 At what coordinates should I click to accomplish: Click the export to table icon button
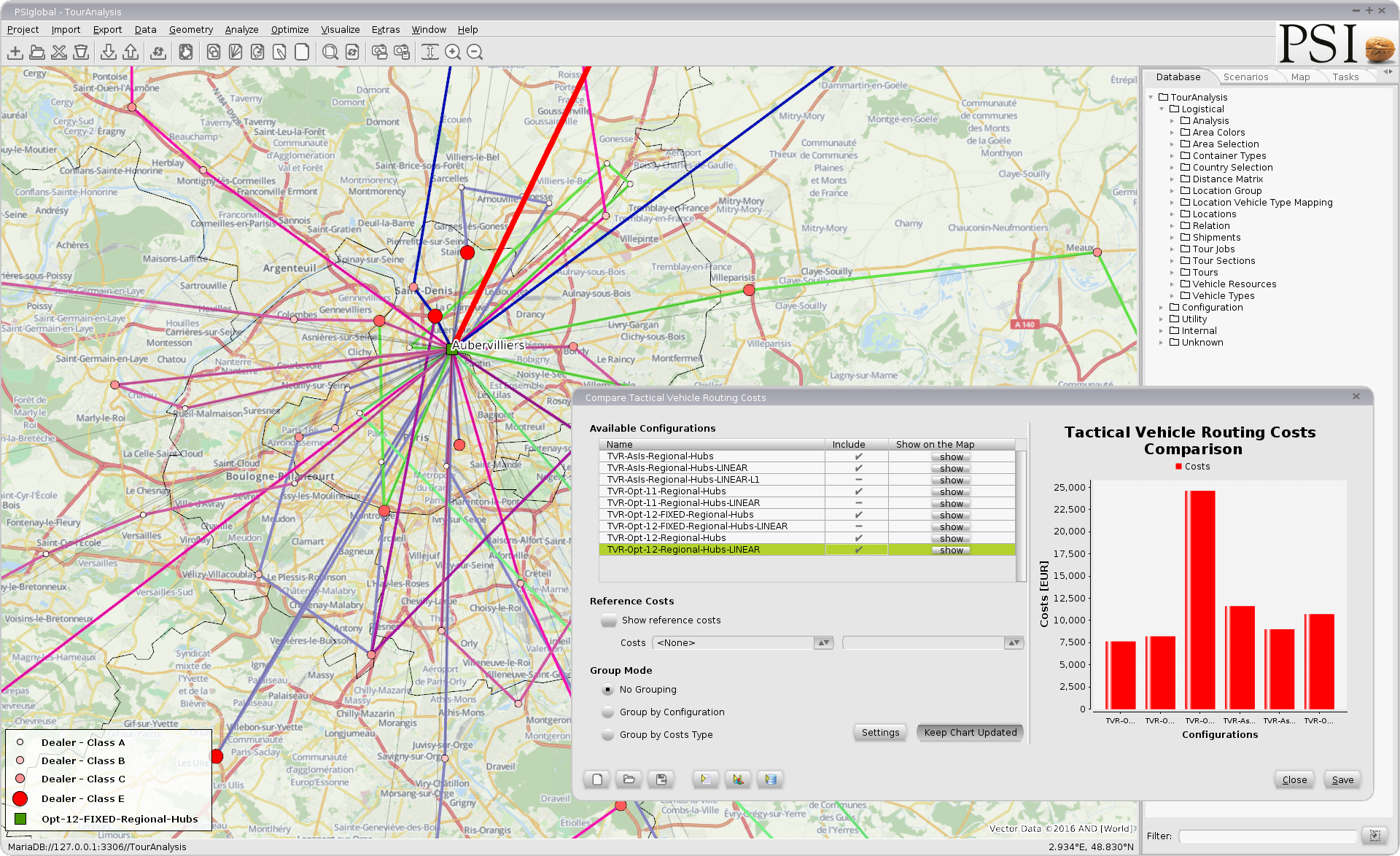click(706, 779)
